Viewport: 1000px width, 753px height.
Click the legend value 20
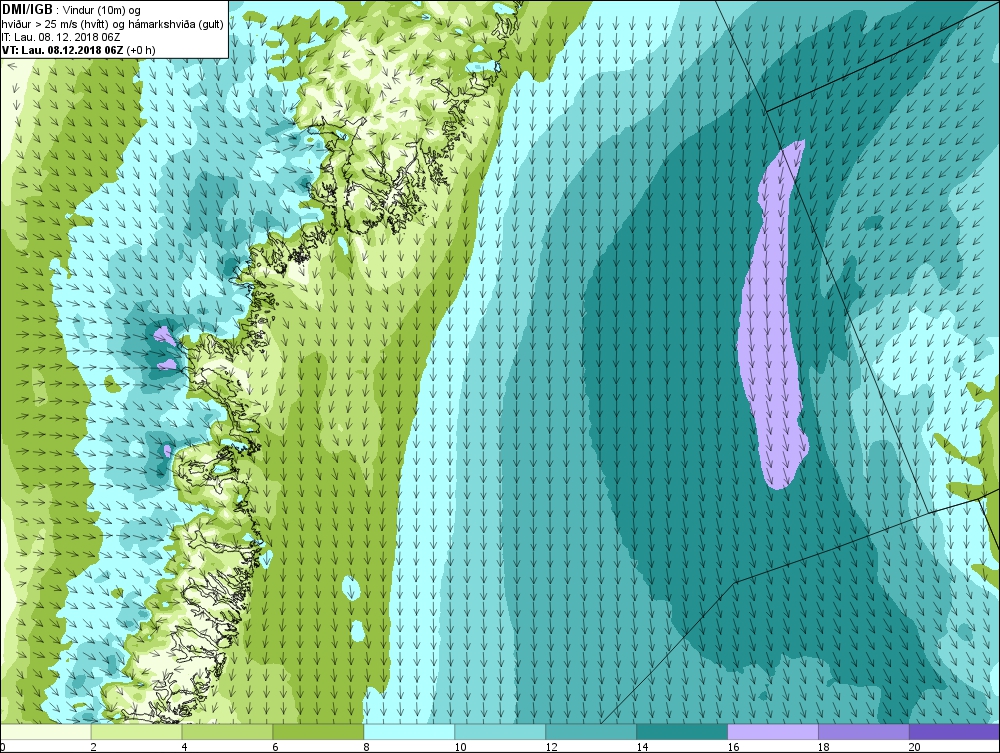(915, 747)
